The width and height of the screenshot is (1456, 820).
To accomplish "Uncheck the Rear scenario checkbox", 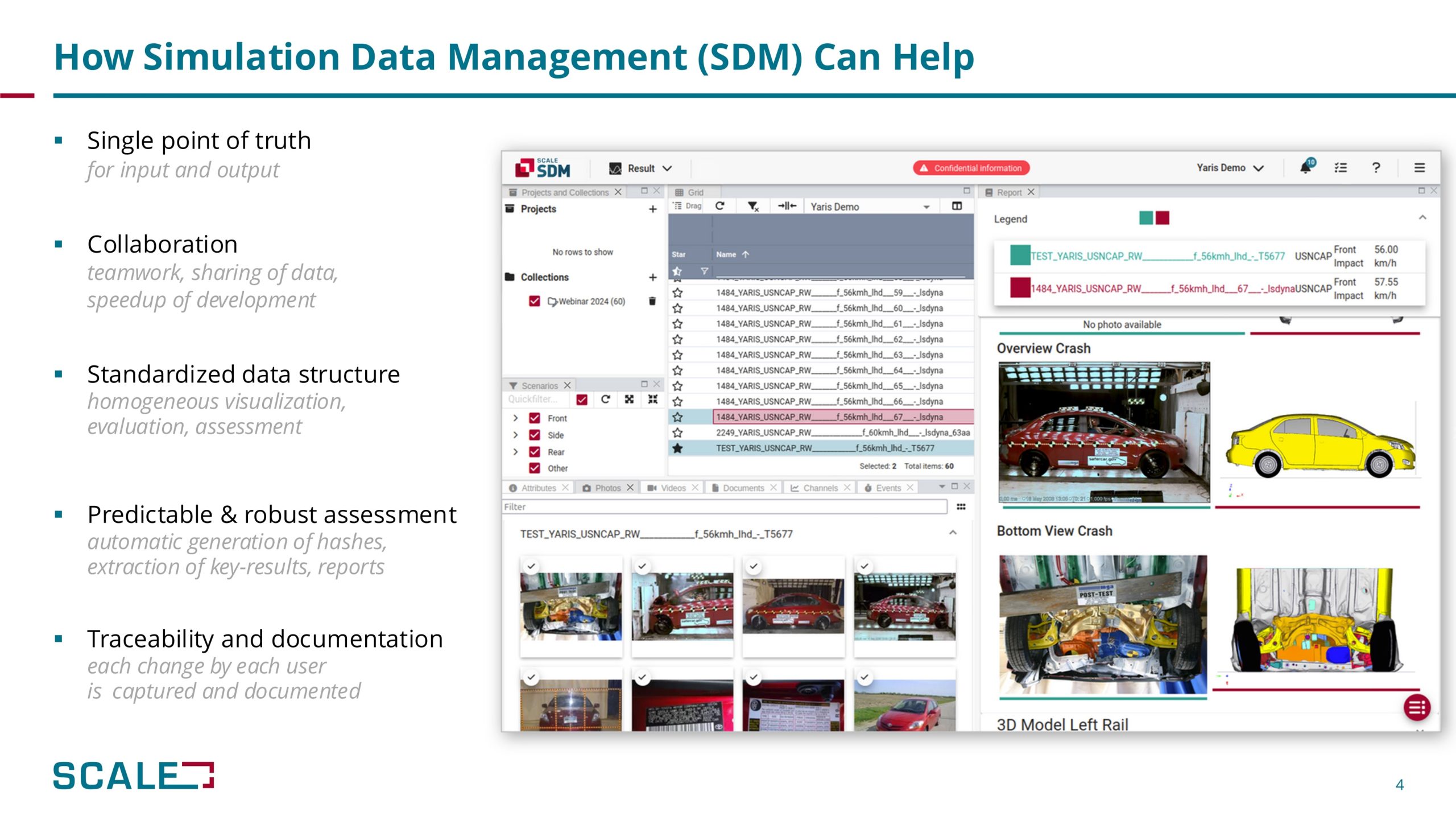I will click(x=535, y=452).
